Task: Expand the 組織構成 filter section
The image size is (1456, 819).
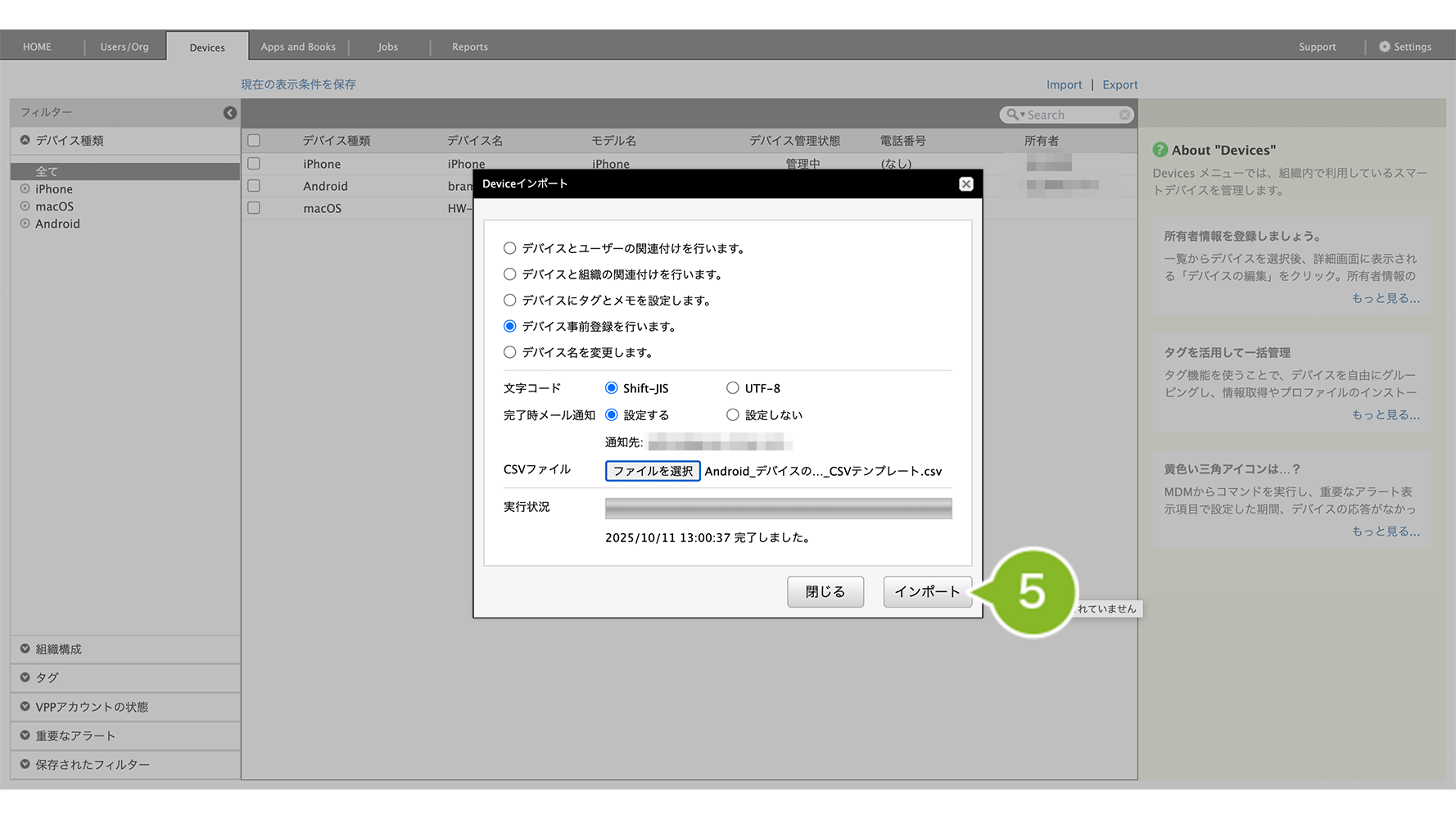Action: (58, 649)
